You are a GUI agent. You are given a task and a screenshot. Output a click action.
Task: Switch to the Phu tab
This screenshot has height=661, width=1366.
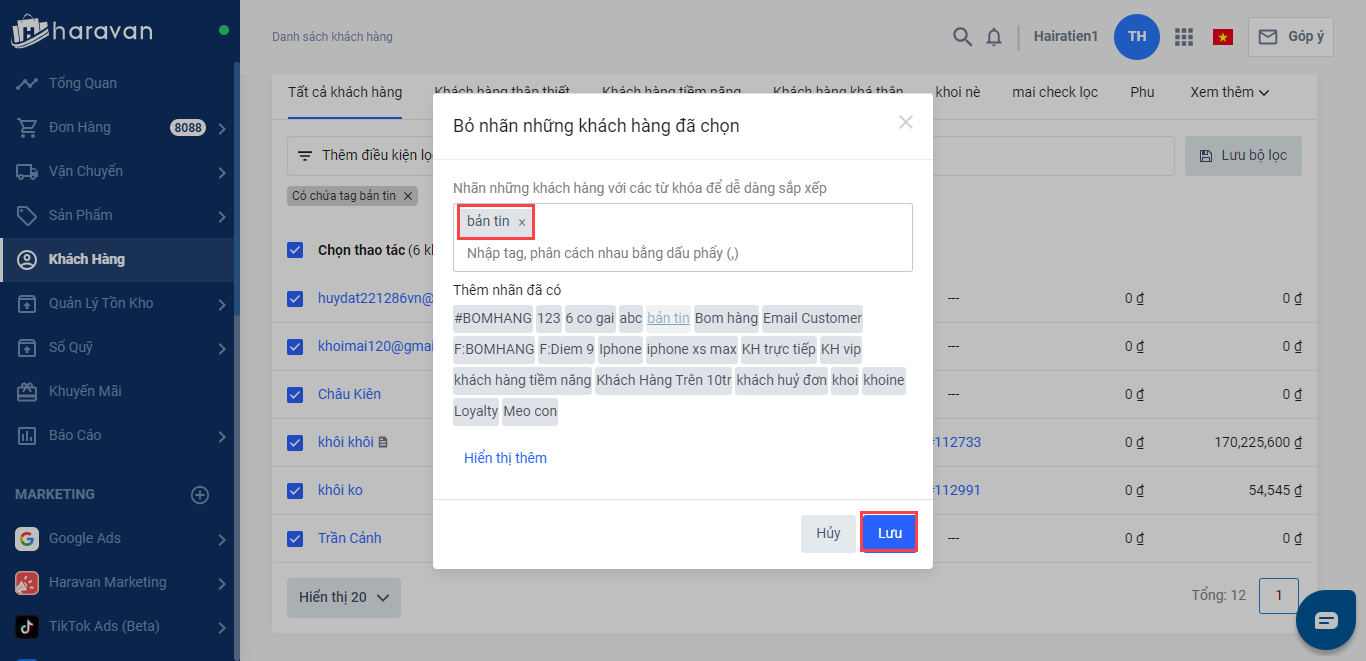click(x=1142, y=92)
